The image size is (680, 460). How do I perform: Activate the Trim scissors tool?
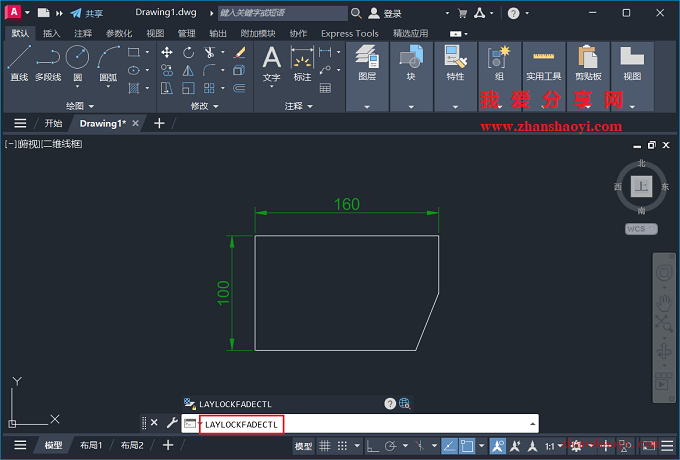coord(209,53)
